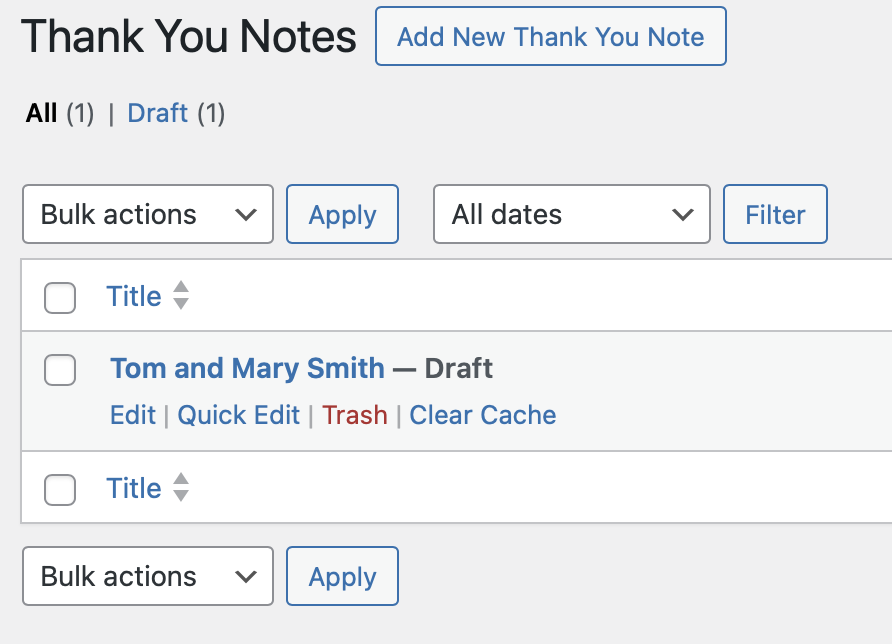Open the Tom and Mary Smith note
The height and width of the screenshot is (644, 892).
[x=247, y=368]
